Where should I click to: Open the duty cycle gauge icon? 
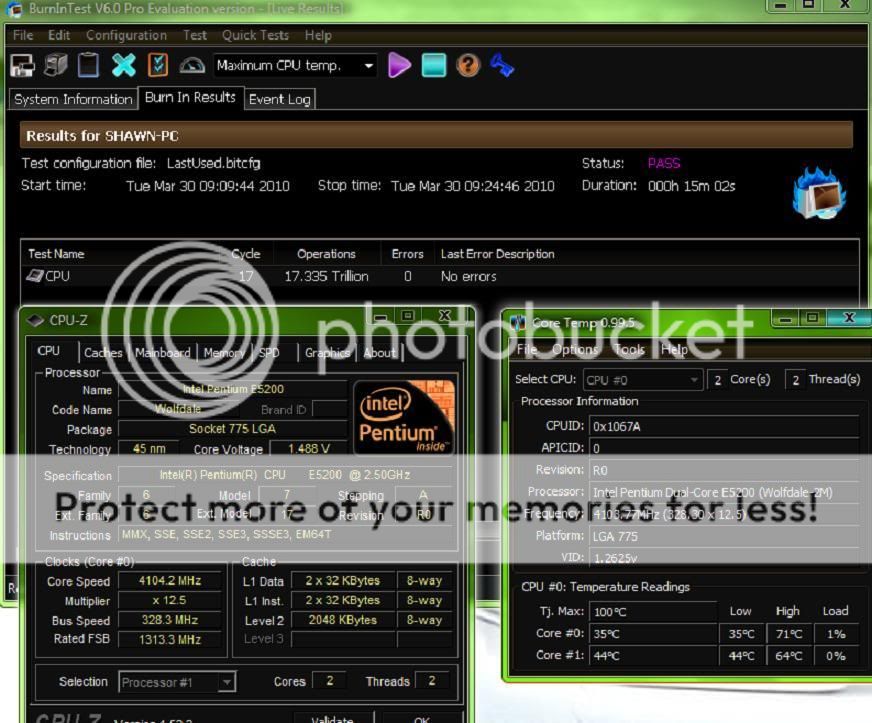pyautogui.click(x=192, y=66)
